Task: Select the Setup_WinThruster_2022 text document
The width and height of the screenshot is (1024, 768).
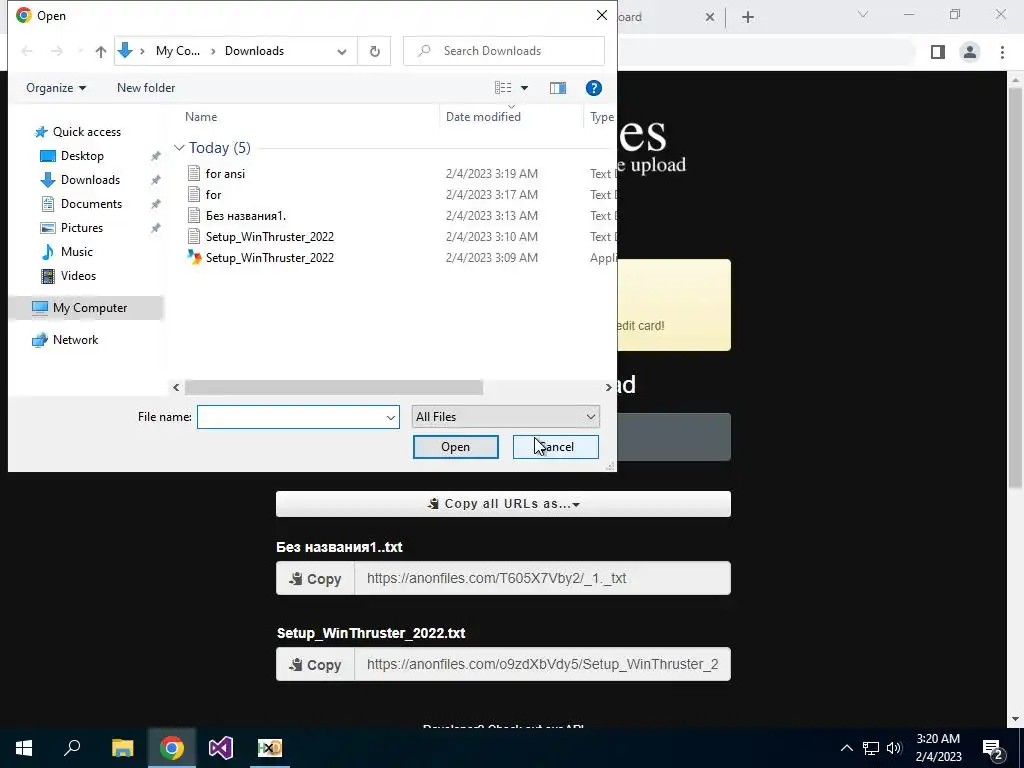Action: point(269,236)
